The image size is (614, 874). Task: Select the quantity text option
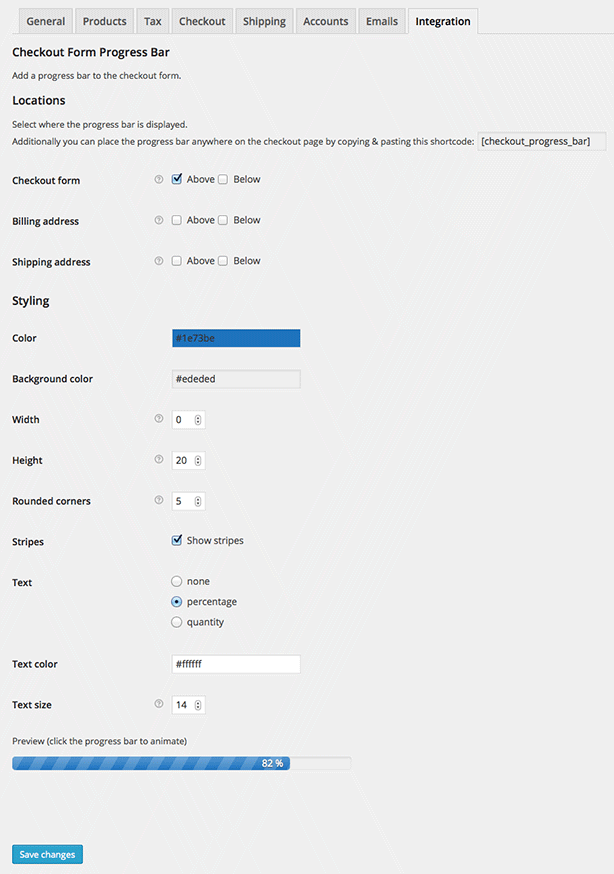177,622
